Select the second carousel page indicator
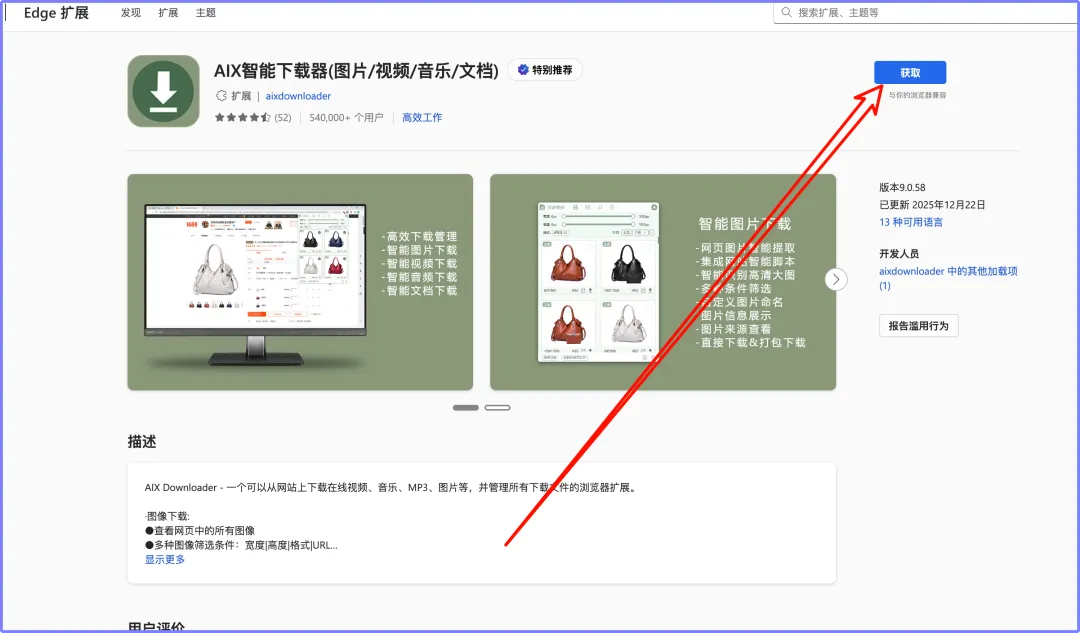Screen dimensions: 1080x633 [497, 408]
